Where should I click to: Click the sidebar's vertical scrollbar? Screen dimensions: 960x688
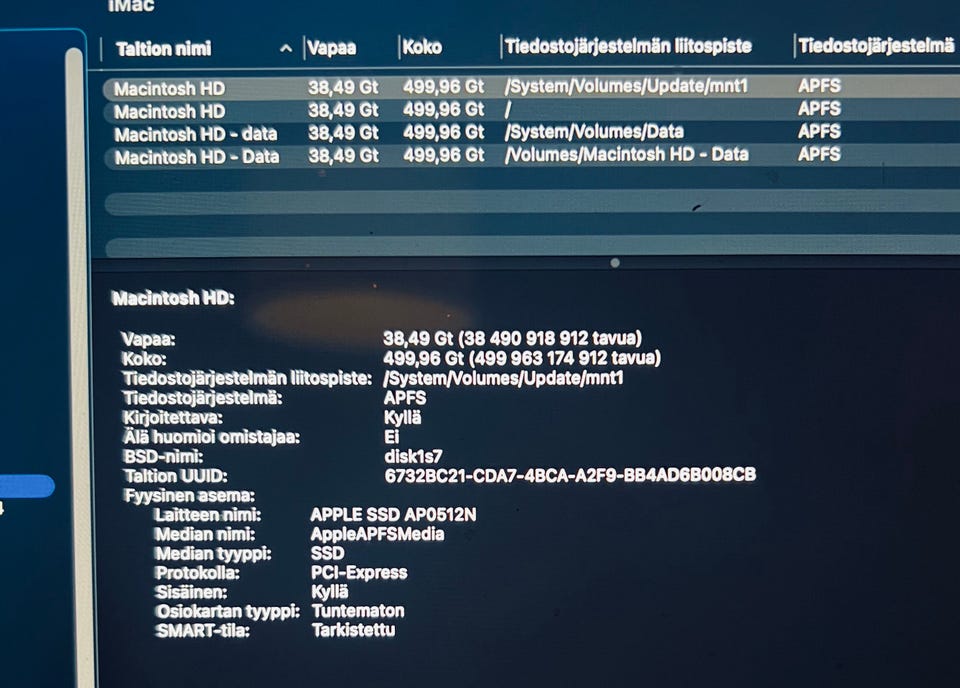(78, 367)
